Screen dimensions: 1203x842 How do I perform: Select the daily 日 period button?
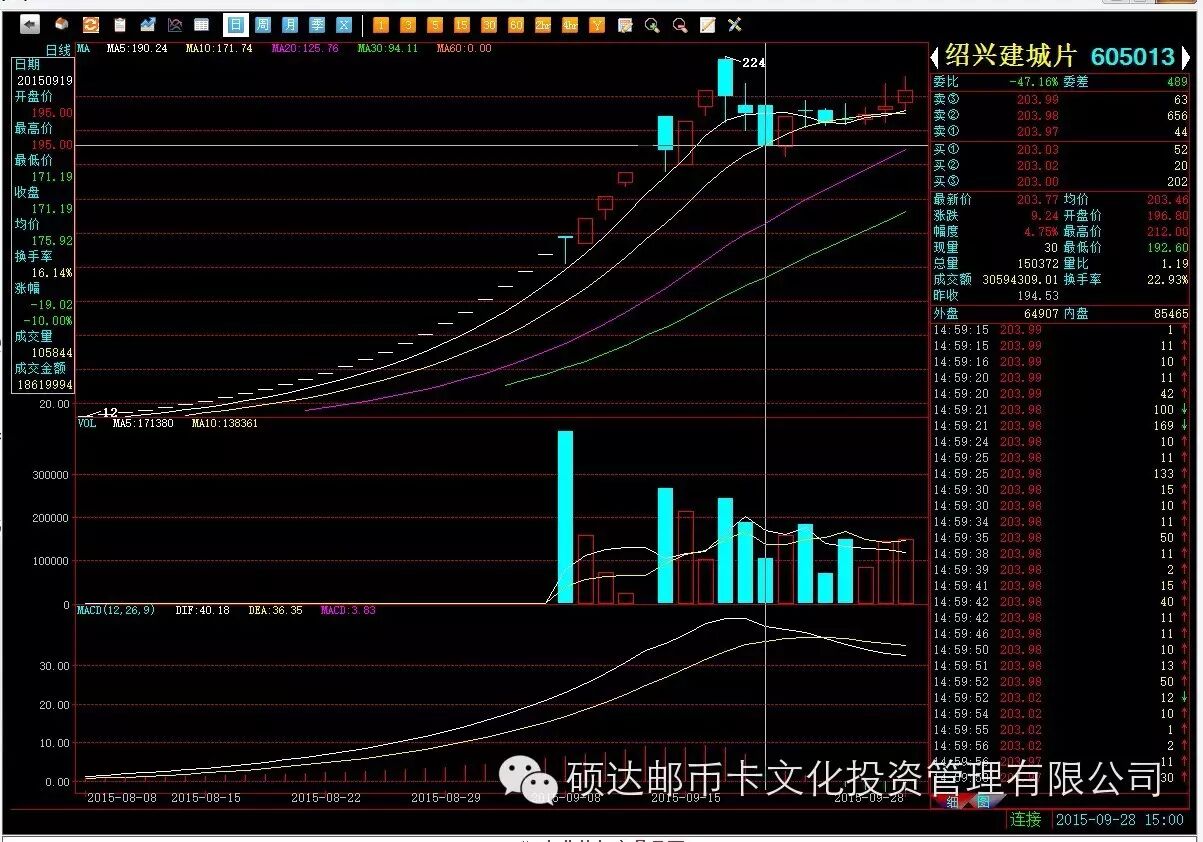235,24
